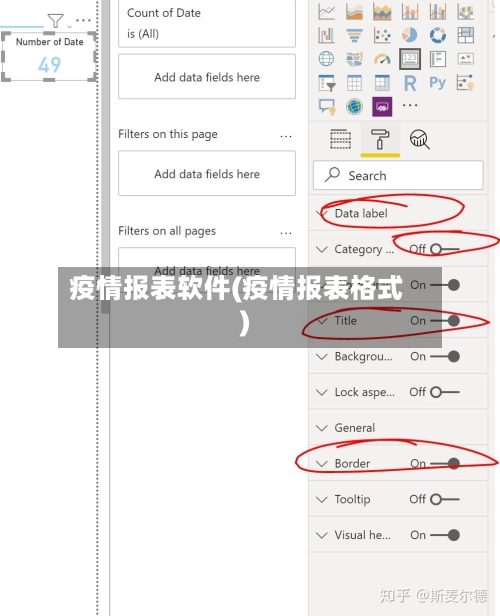Turn on the Category toggle
500x616 pixels.
click(x=445, y=249)
